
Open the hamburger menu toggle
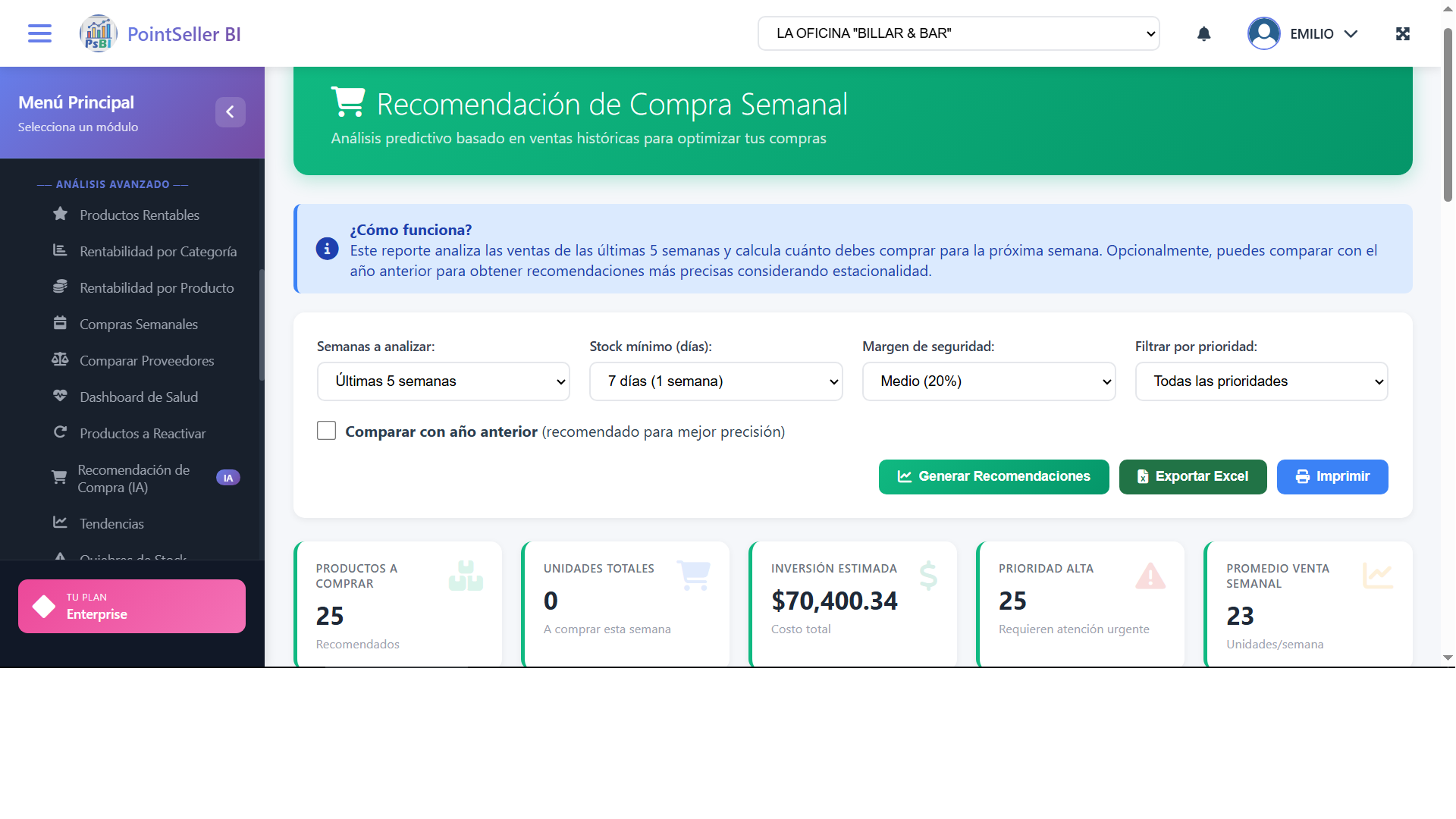pyautogui.click(x=39, y=33)
